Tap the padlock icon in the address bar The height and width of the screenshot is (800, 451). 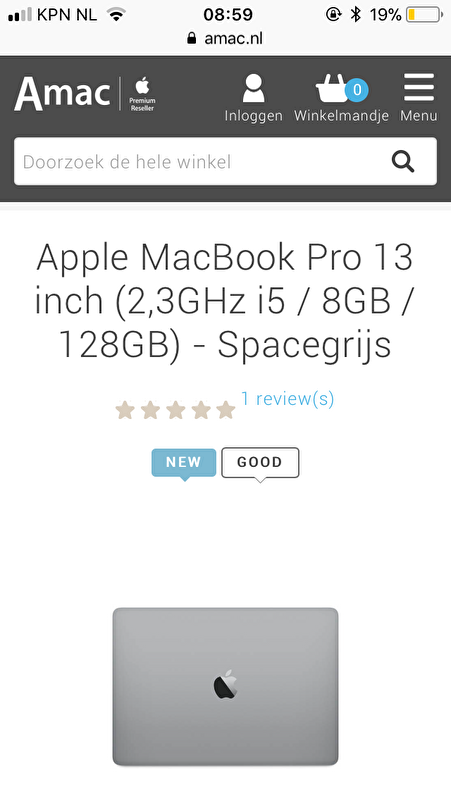tap(192, 38)
